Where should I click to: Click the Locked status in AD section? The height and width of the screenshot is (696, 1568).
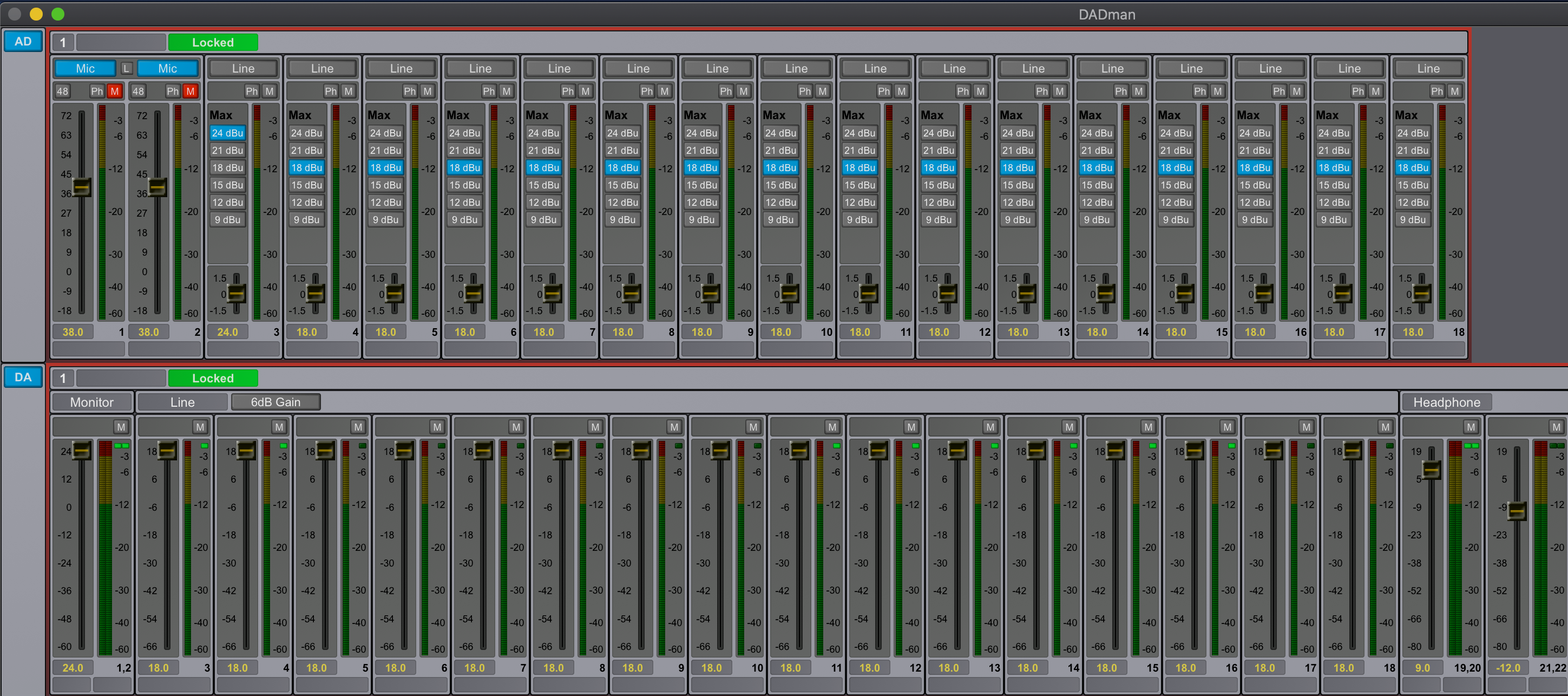click(213, 42)
